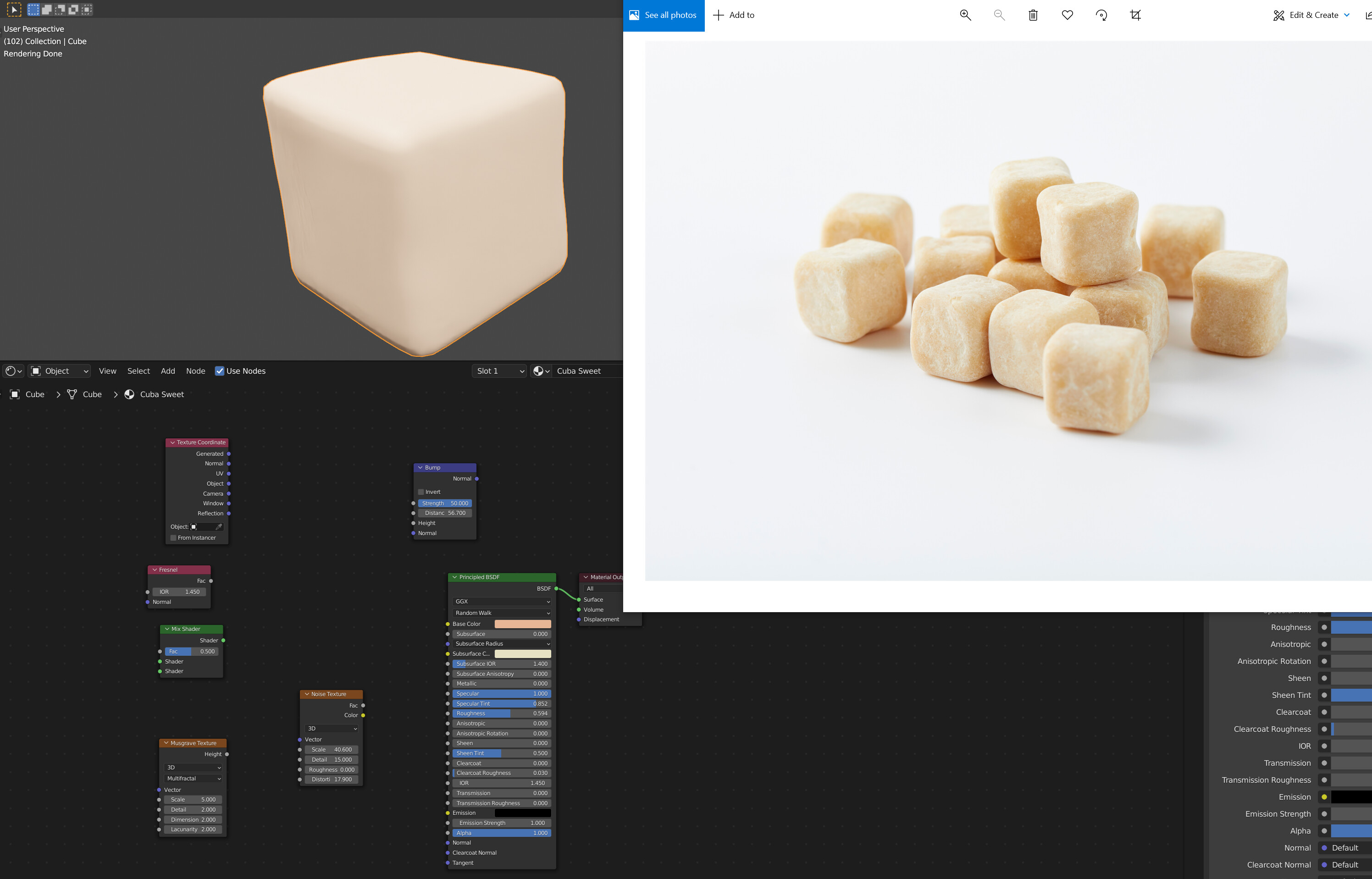Open the Slot 1 dropdown

tap(500, 371)
